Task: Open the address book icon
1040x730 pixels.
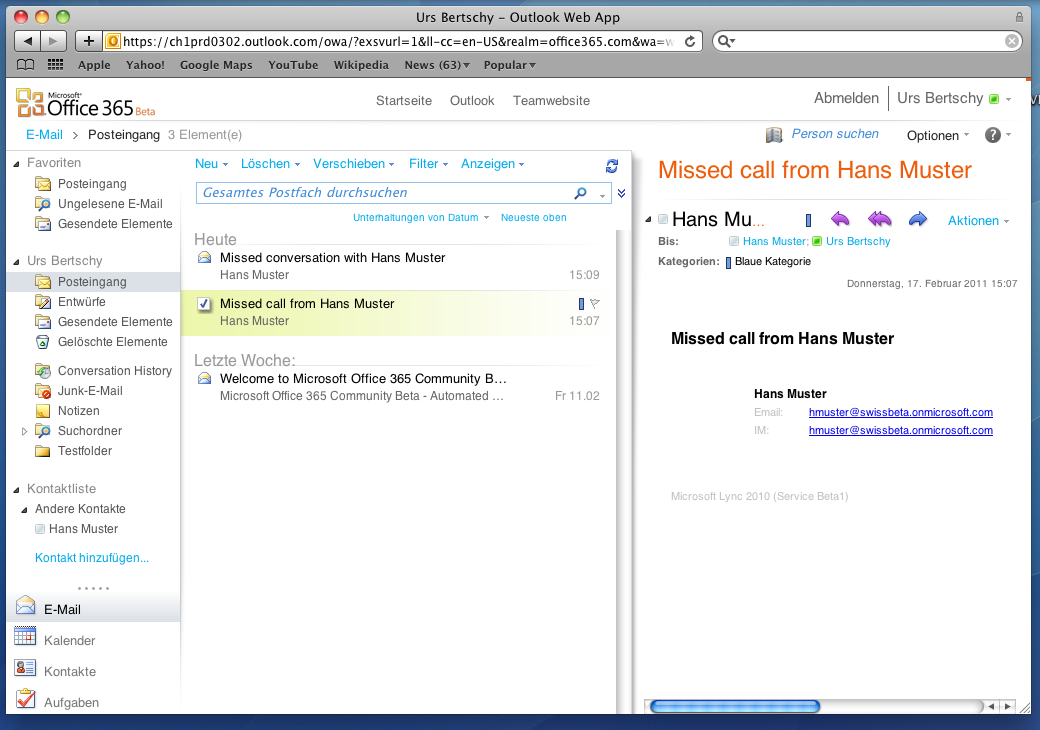Action: [773, 135]
